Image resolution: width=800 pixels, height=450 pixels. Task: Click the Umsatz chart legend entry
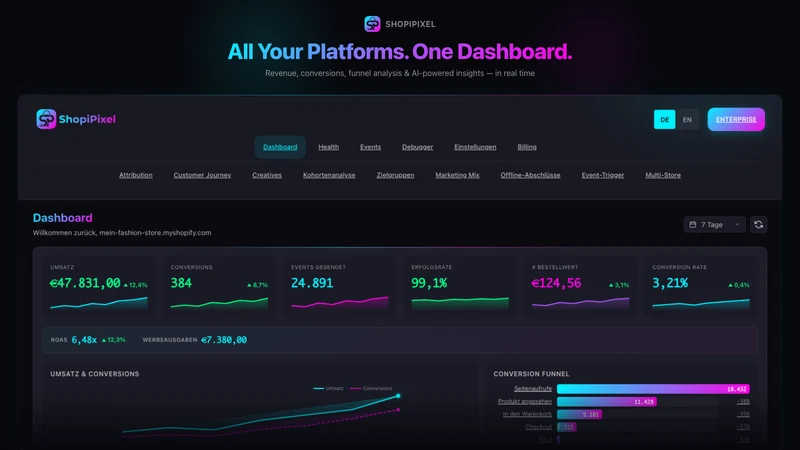click(x=329, y=388)
